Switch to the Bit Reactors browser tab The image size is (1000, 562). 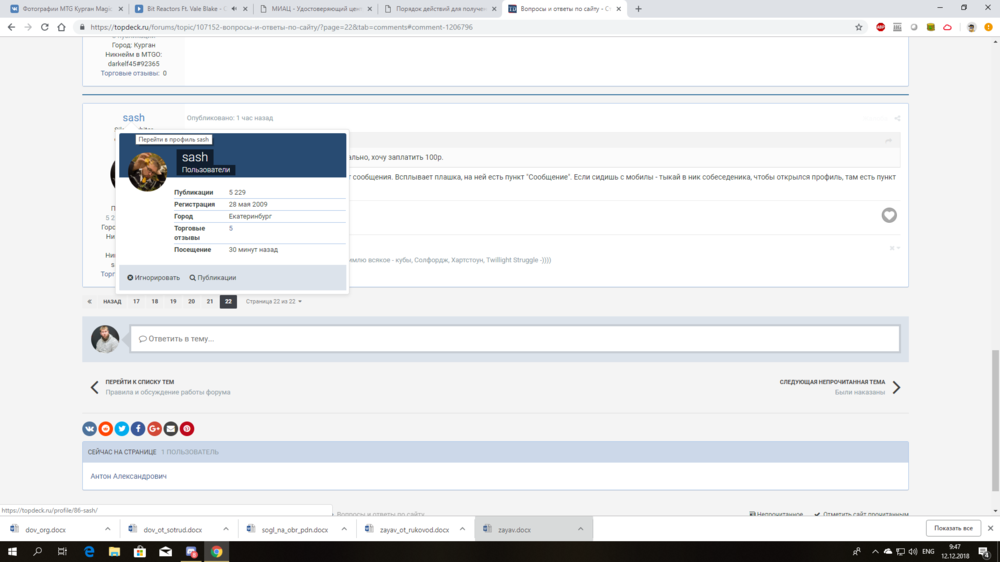click(x=185, y=9)
